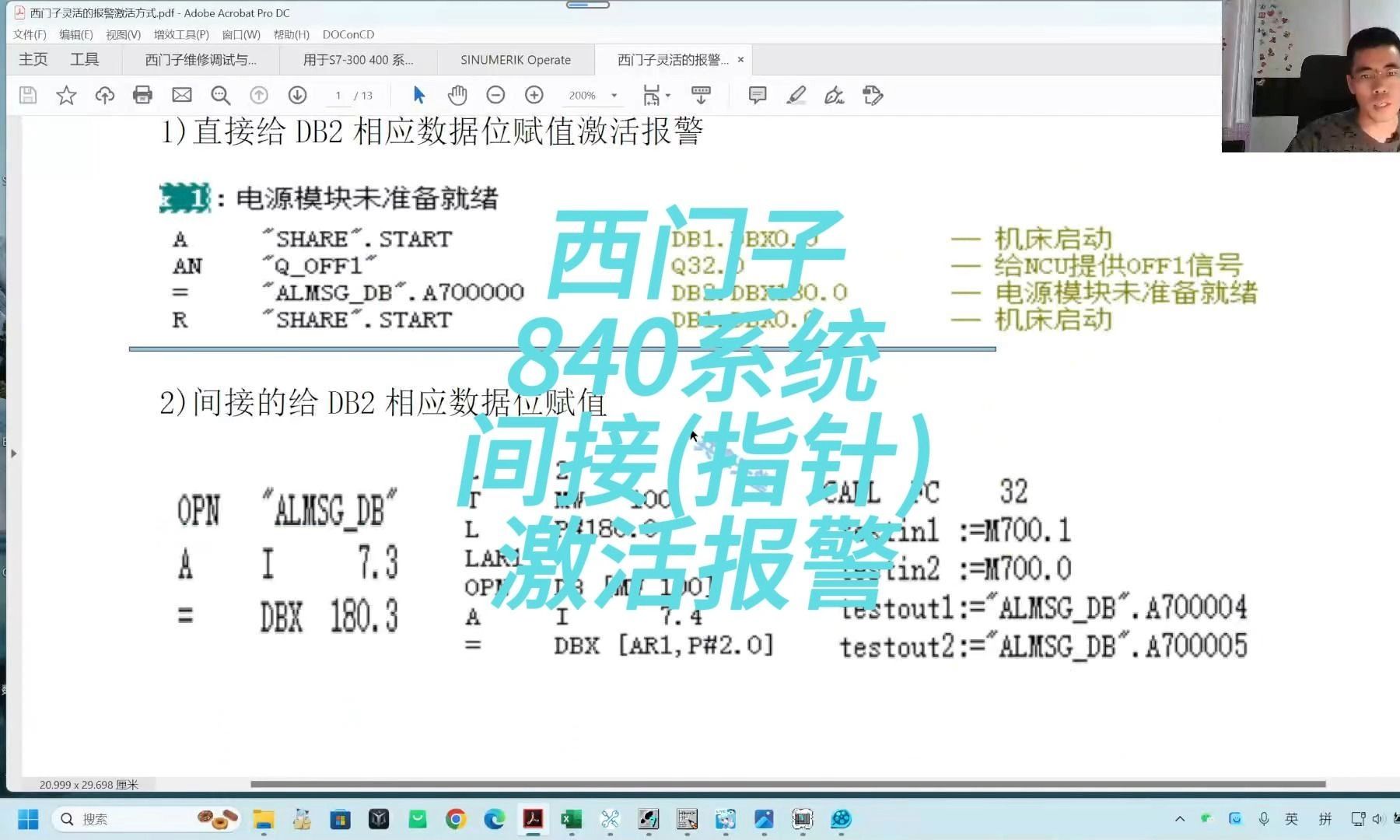1400x840 pixels.
Task: Switch to the 西门子维修调试与... document tab
Action: coord(201,60)
